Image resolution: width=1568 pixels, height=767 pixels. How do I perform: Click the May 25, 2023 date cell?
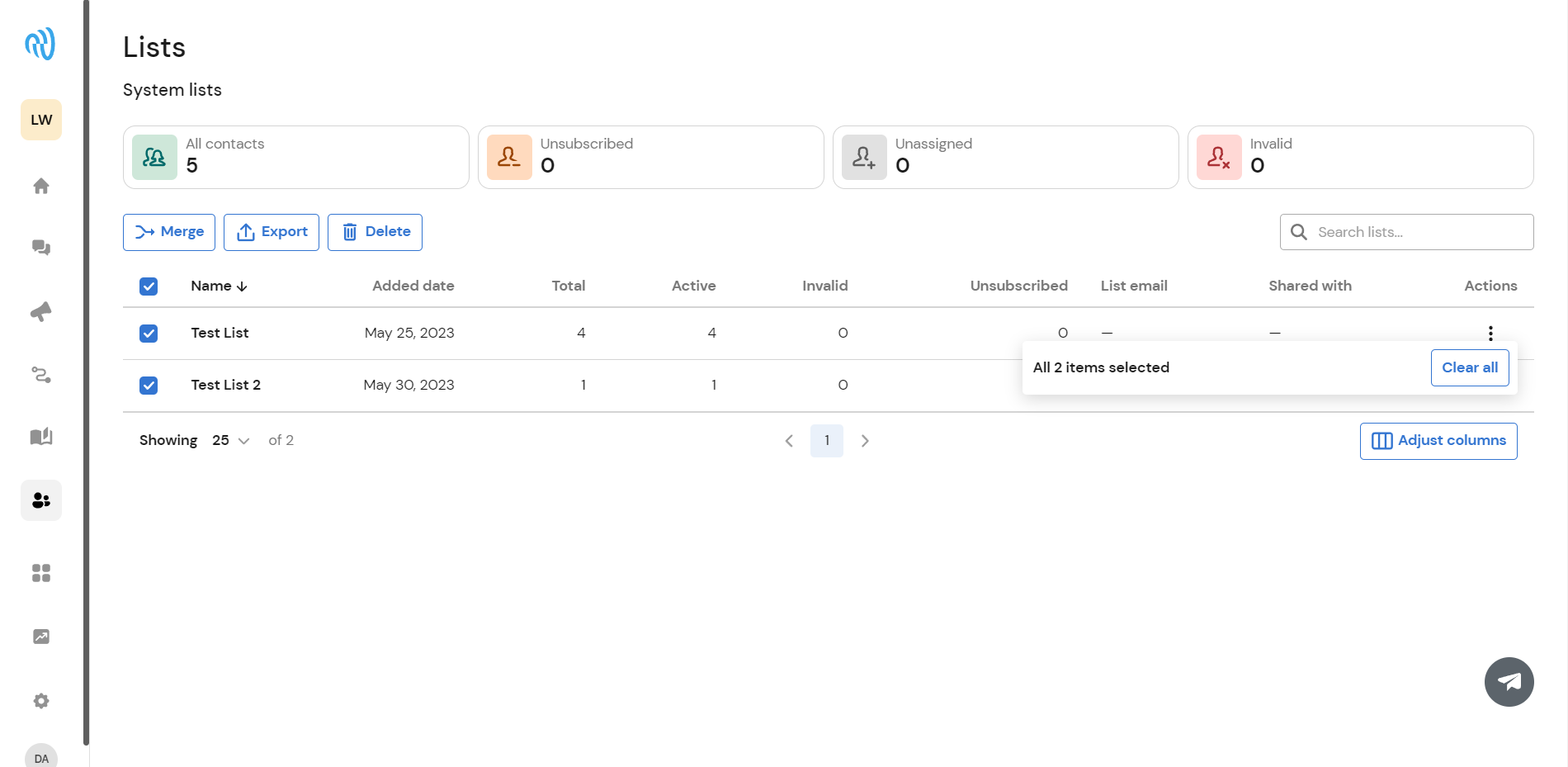(x=409, y=333)
